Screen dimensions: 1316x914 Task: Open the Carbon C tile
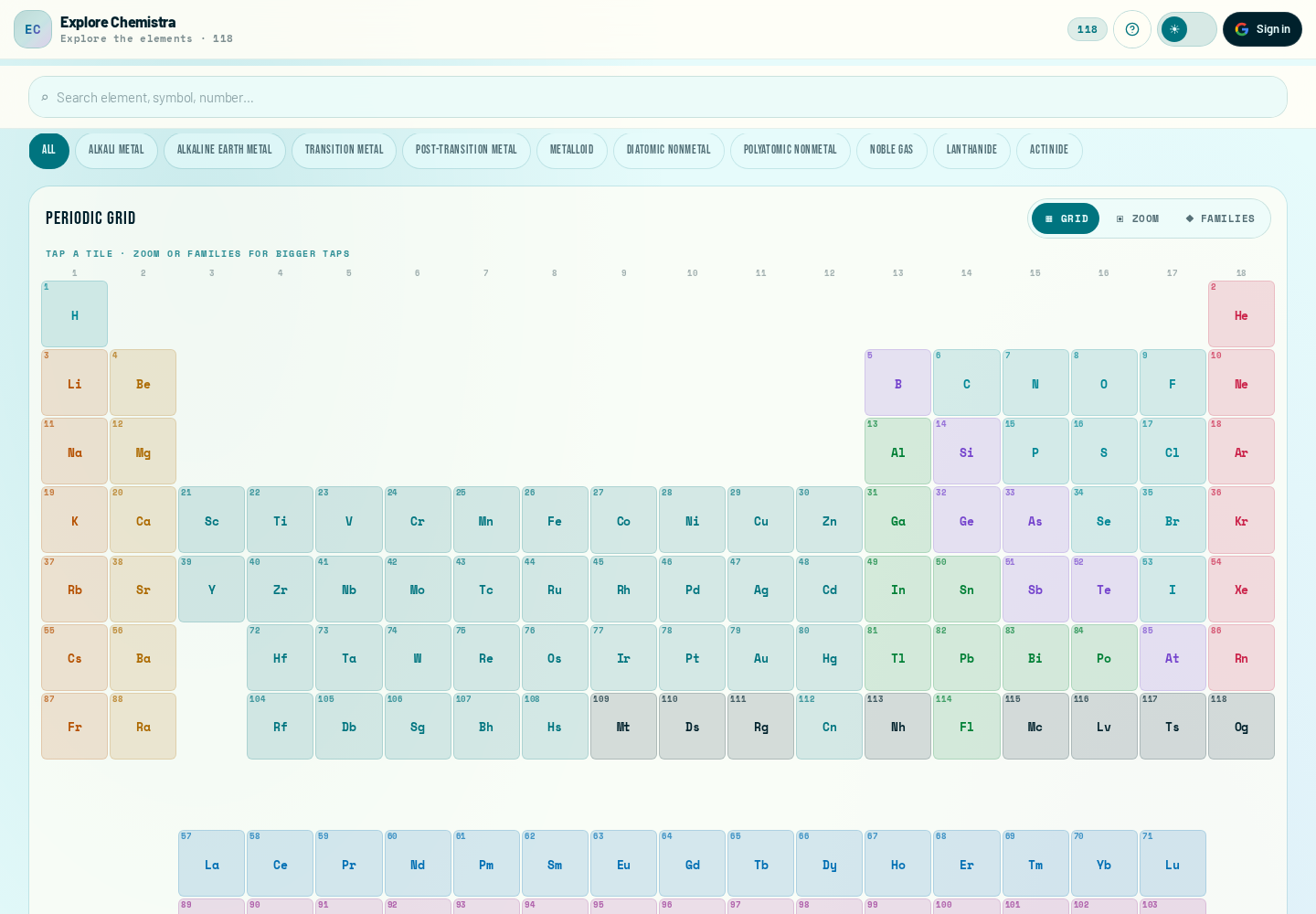point(967,383)
